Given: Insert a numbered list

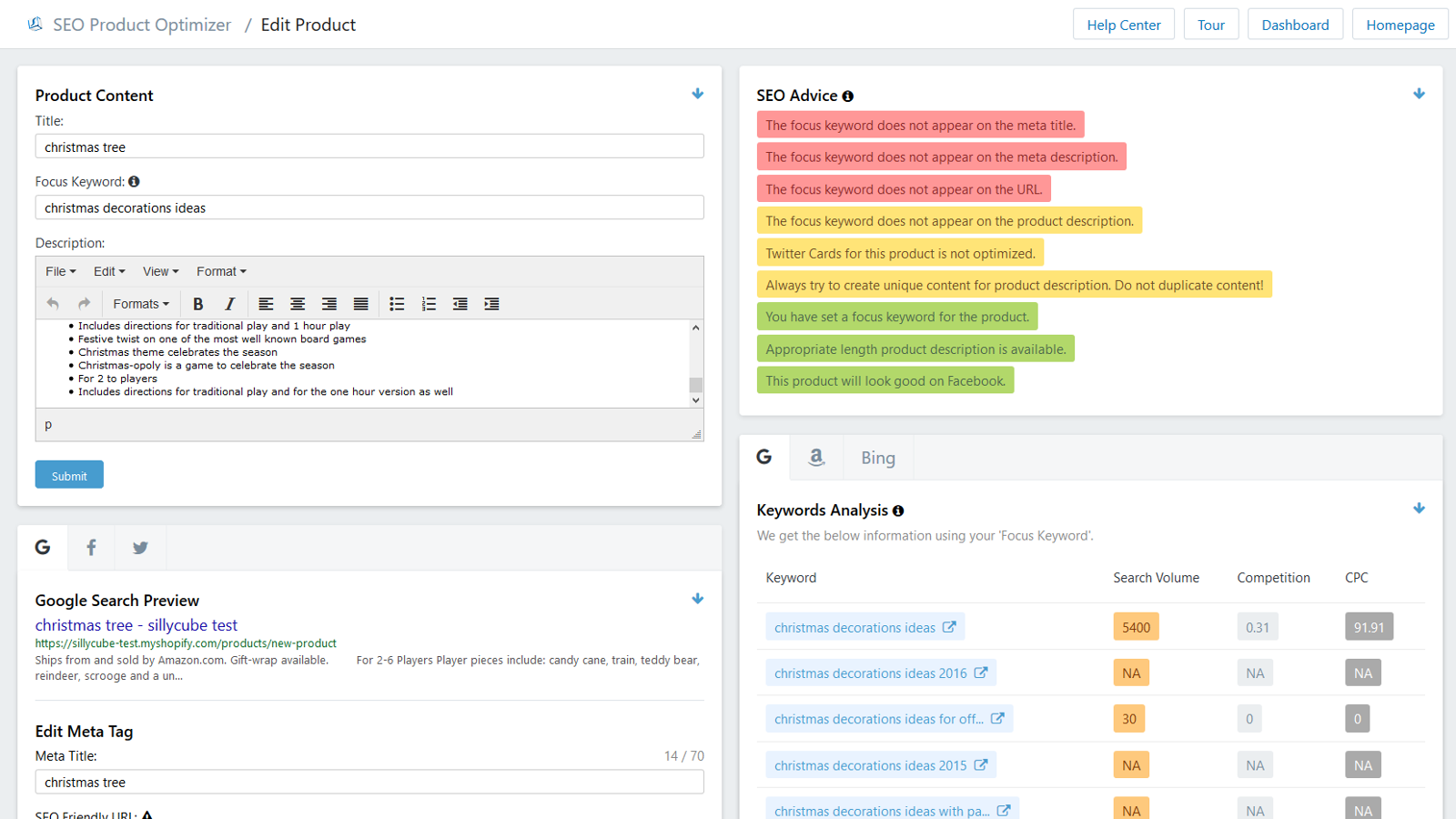Looking at the screenshot, I should point(429,304).
